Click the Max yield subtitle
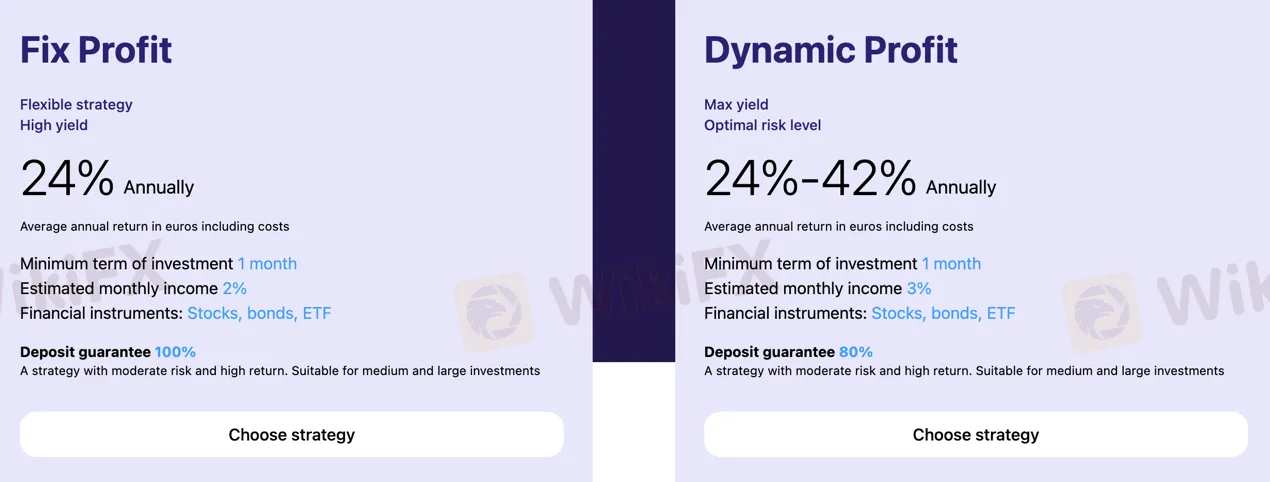The image size is (1270, 482). click(736, 104)
